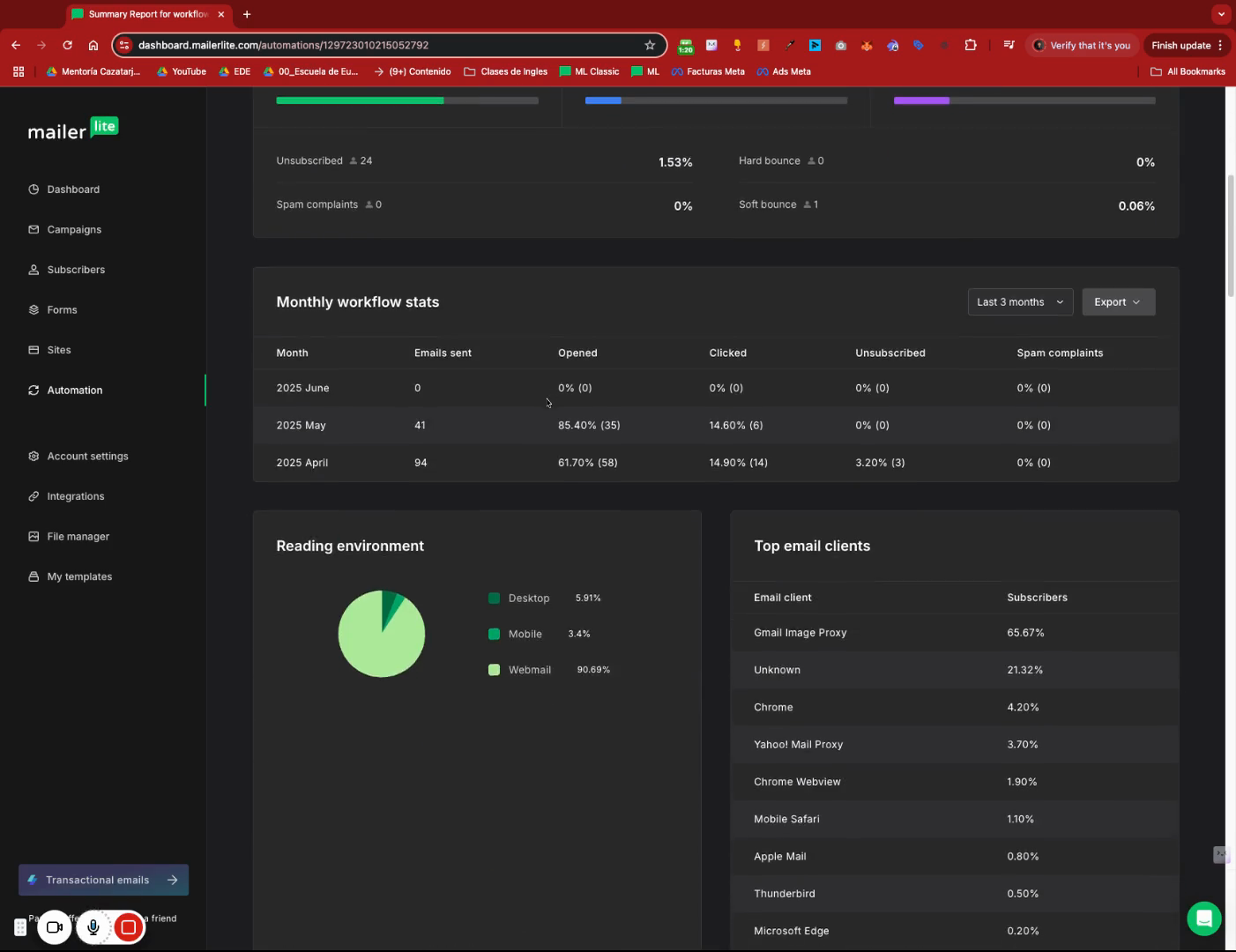Open the ML Classic bookmark

click(x=590, y=71)
